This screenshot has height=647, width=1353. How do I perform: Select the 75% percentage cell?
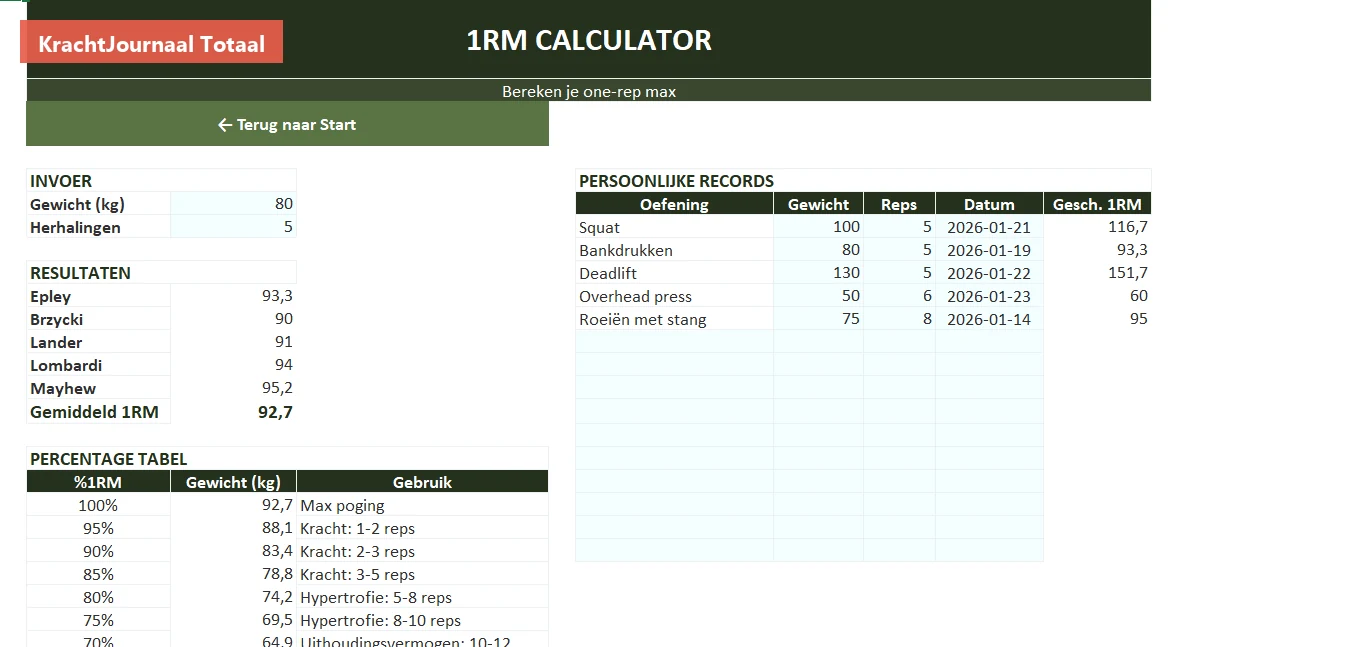[x=98, y=620]
